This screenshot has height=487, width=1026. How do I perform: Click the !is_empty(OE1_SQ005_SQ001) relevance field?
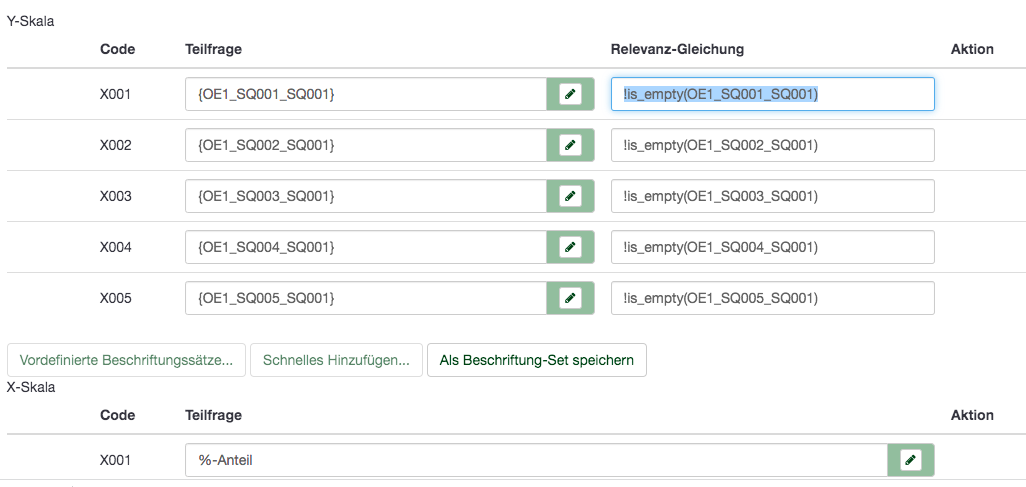[772, 298]
